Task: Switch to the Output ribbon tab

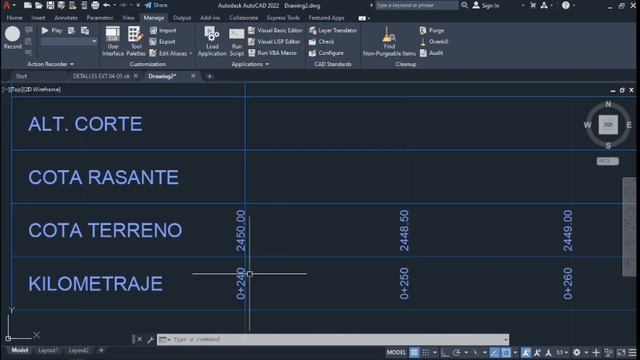Action: [x=182, y=18]
